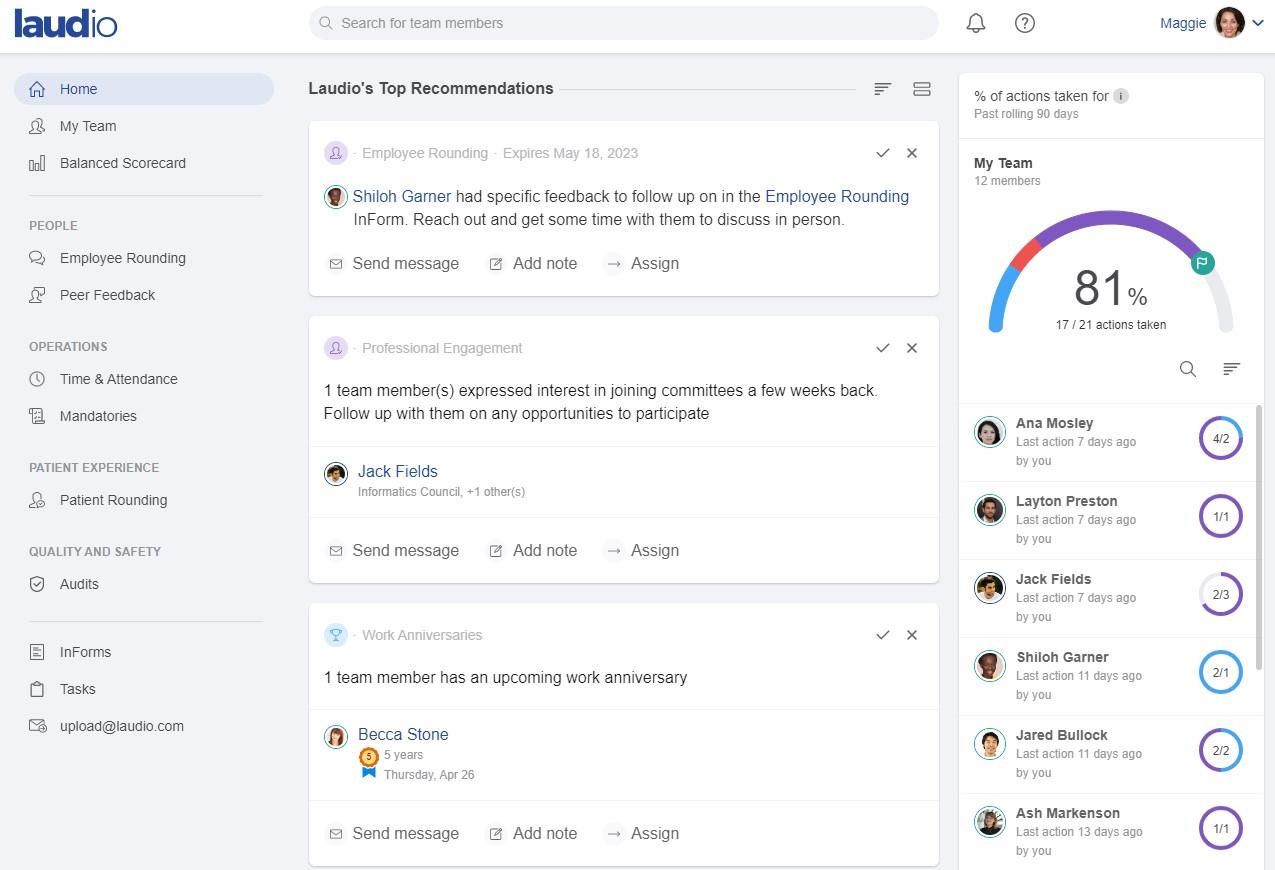
Task: Click the sort icon under the gauge
Action: tap(1231, 369)
